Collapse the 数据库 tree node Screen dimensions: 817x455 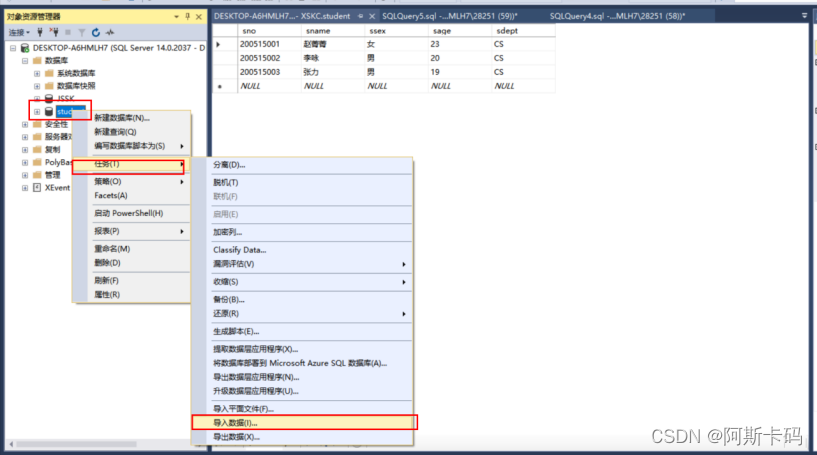pos(25,60)
